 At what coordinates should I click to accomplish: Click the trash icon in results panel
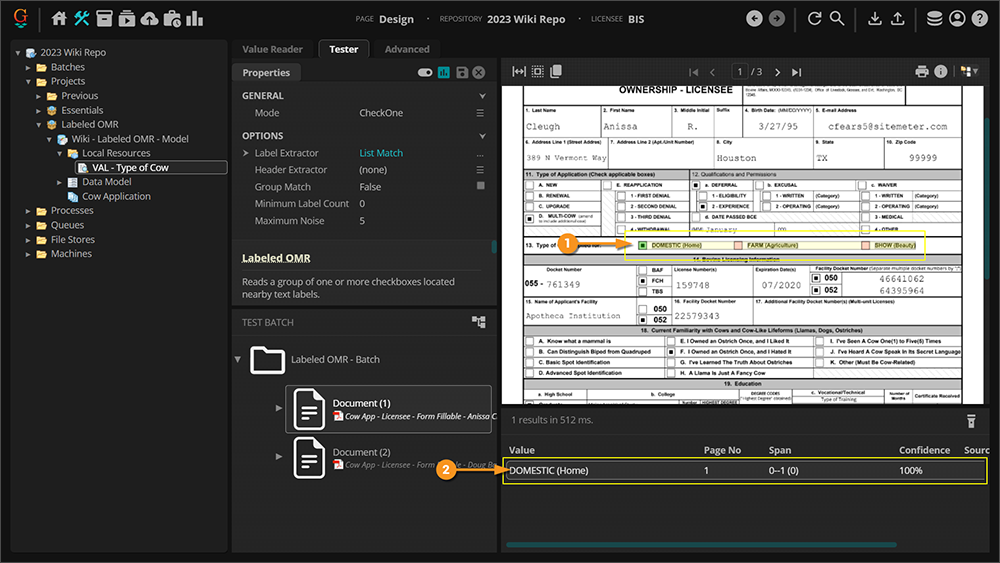(970, 421)
